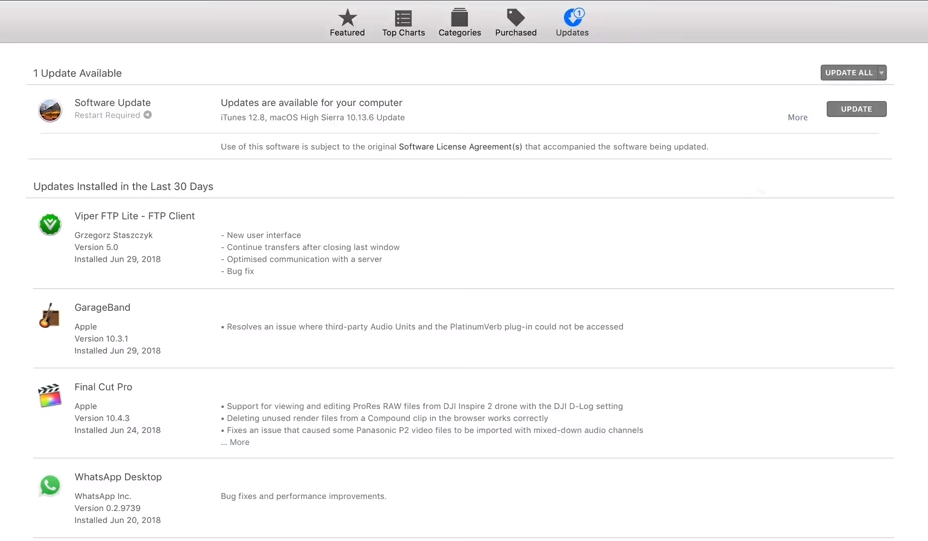Click the 'Restart Required' label
Viewport: 928px width, 541px height.
[x=107, y=115]
